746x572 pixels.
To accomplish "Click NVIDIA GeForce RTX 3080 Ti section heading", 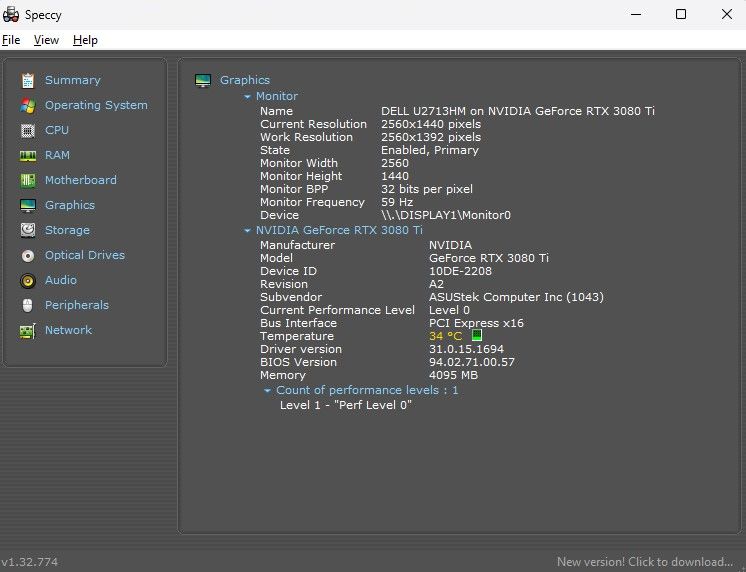I will coord(339,230).
